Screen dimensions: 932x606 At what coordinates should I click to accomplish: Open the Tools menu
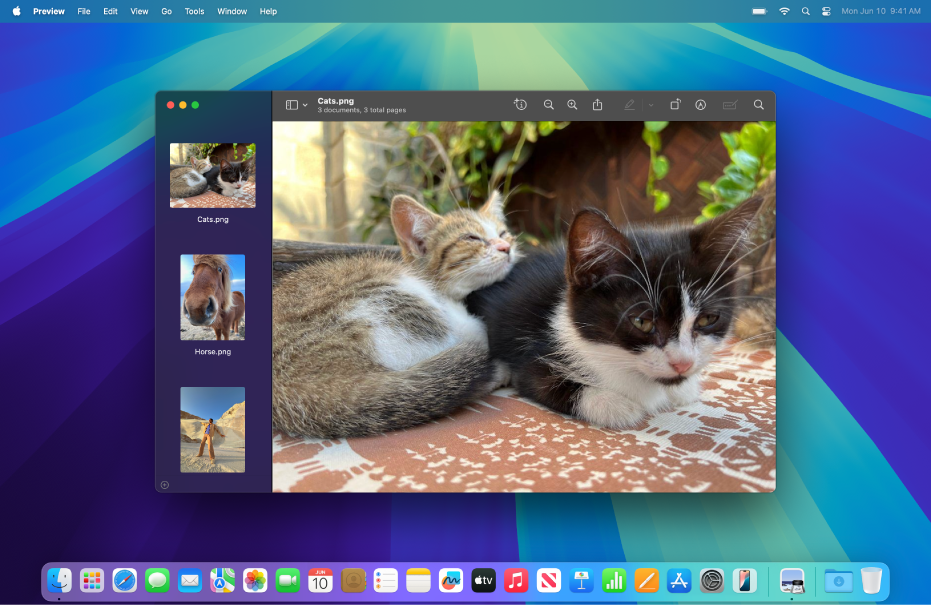click(x=194, y=11)
